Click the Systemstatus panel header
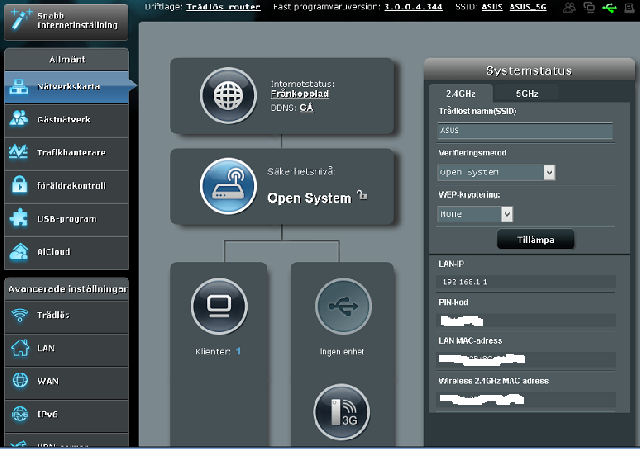Screen dimensions: 640x449 pos(529,71)
